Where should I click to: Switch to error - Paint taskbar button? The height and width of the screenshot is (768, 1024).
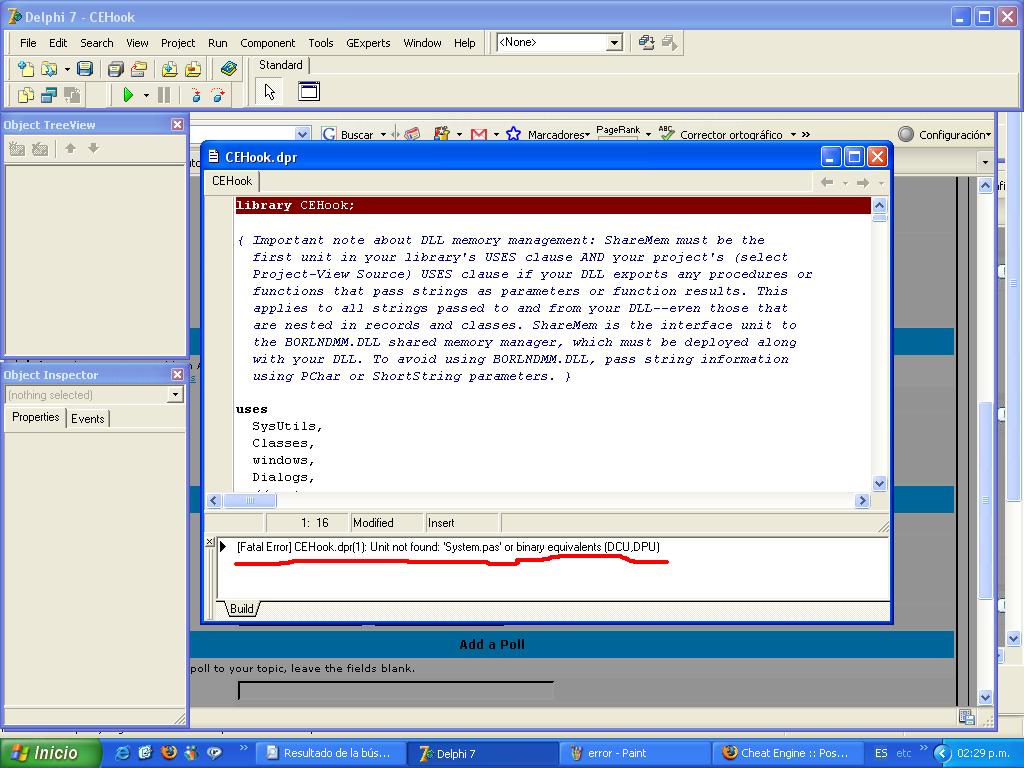click(x=635, y=753)
